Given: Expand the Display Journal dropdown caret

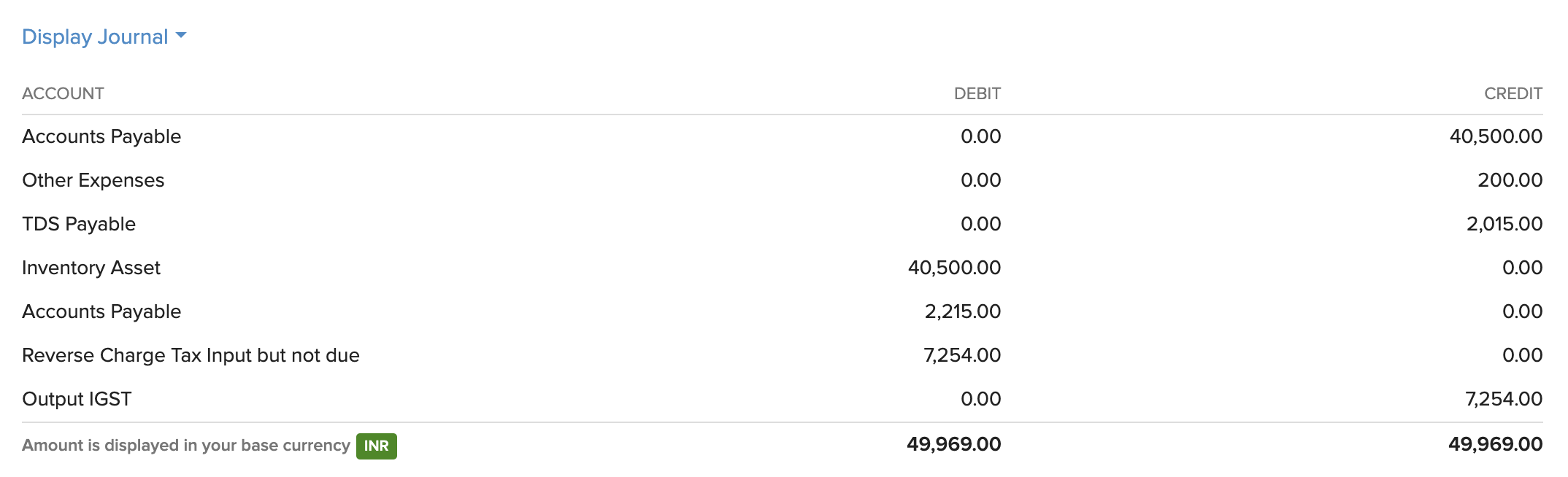Looking at the screenshot, I should [182, 35].
